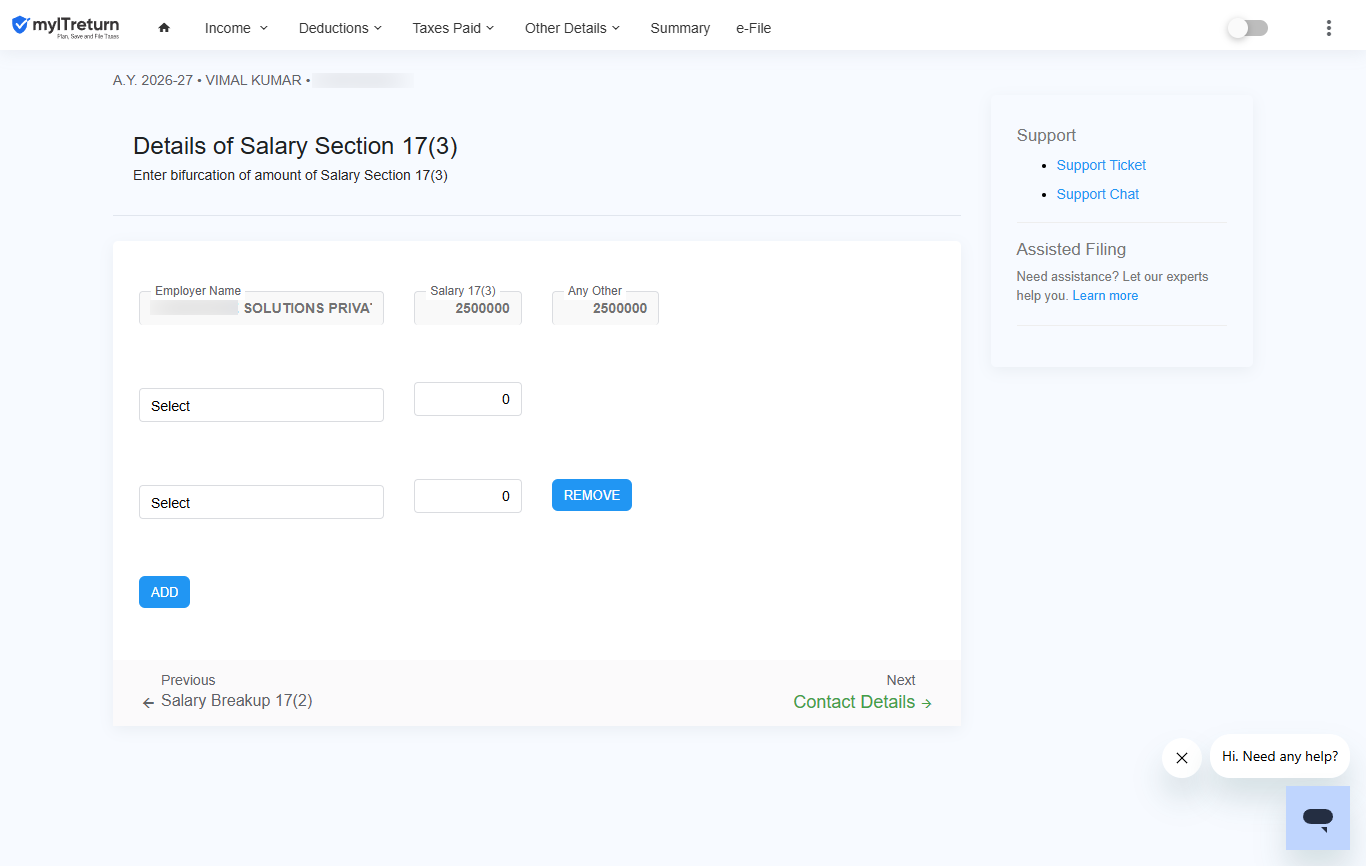The height and width of the screenshot is (866, 1366).
Task: Focus the first row amount input field
Action: 468,399
